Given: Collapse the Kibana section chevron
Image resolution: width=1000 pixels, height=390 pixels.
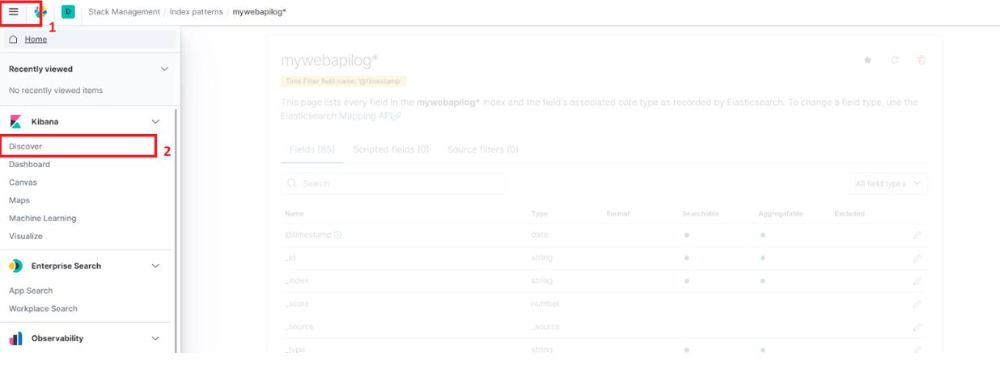Looking at the screenshot, I should click(x=155, y=122).
